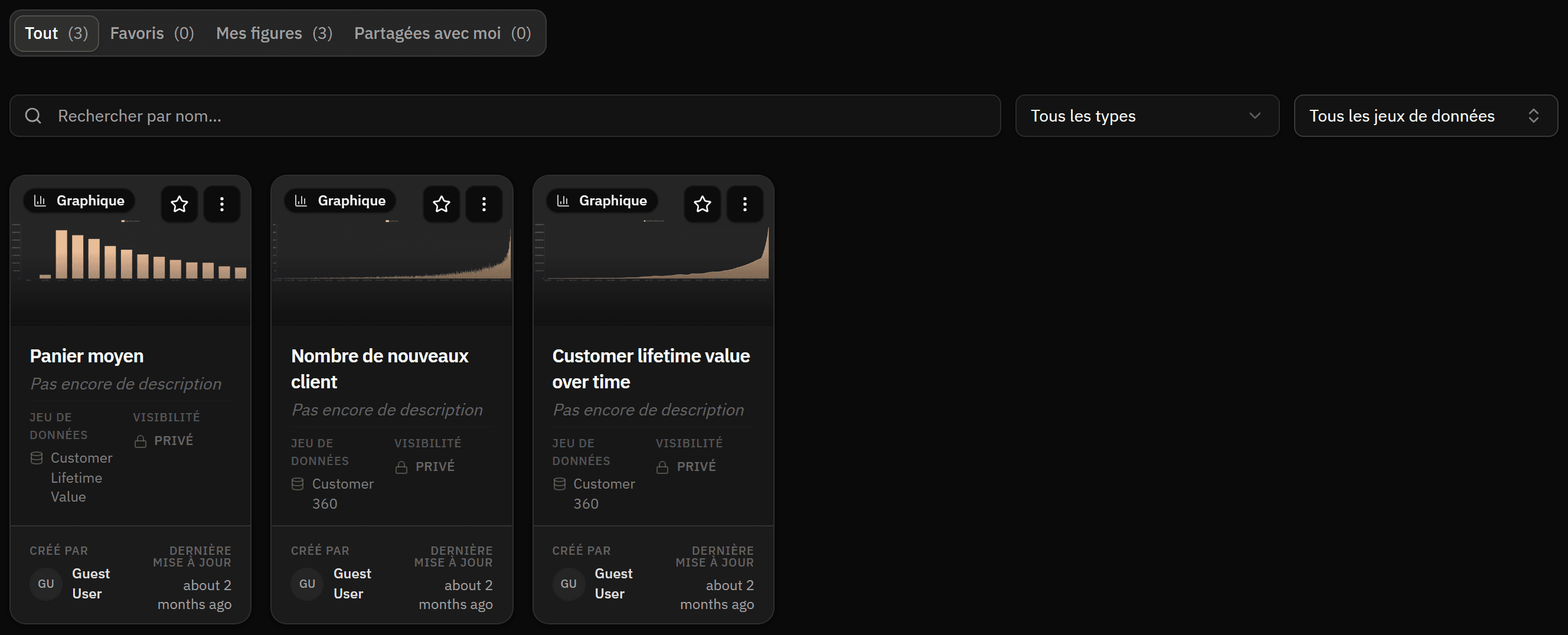Viewport: 1568px width, 635px height.
Task: Click Guest User name on Panier moyen card
Action: coord(91,584)
